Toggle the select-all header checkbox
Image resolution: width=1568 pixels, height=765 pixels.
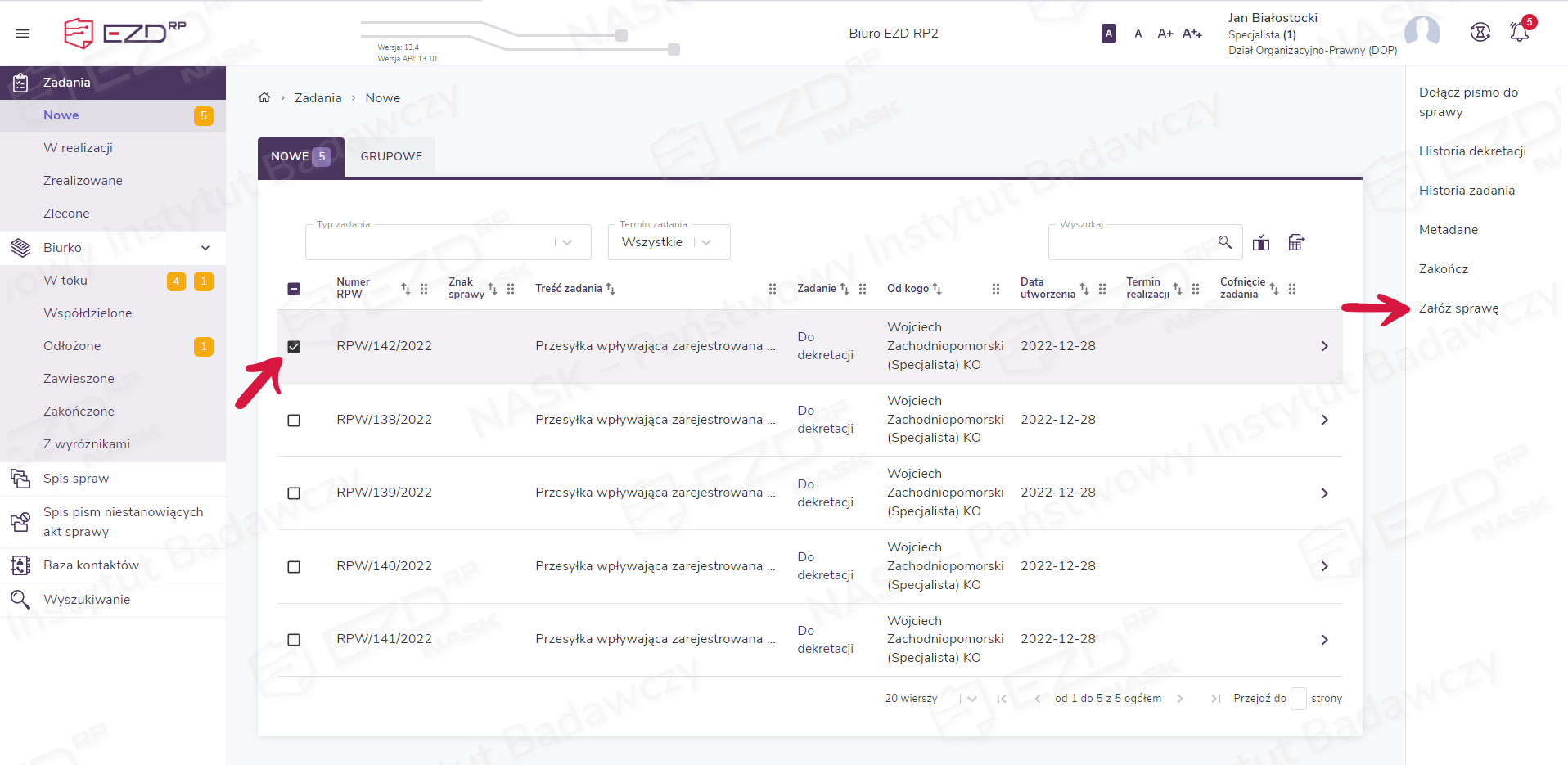(294, 289)
